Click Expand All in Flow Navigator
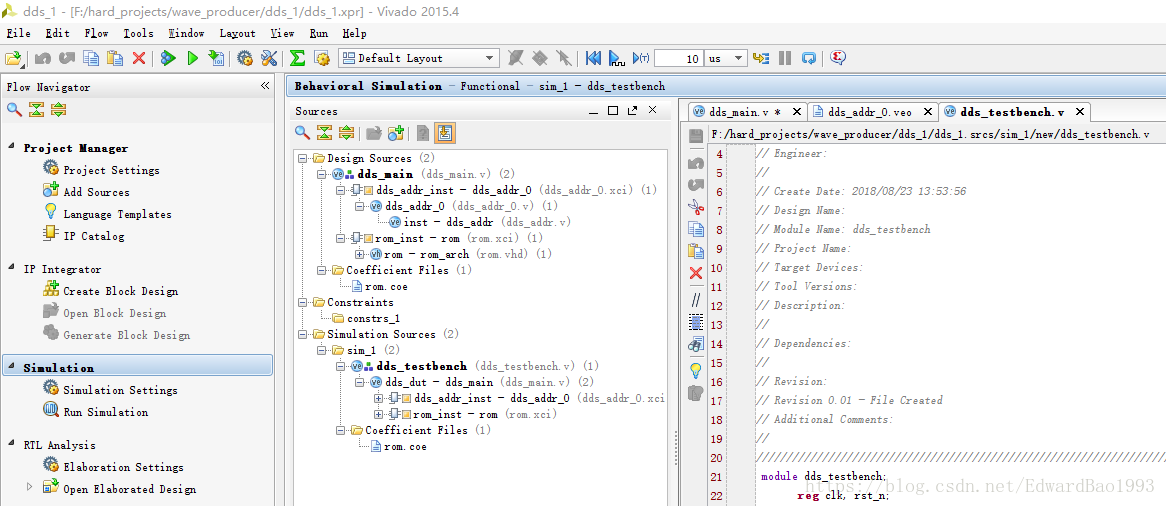The width and height of the screenshot is (1166, 506). pos(59,109)
